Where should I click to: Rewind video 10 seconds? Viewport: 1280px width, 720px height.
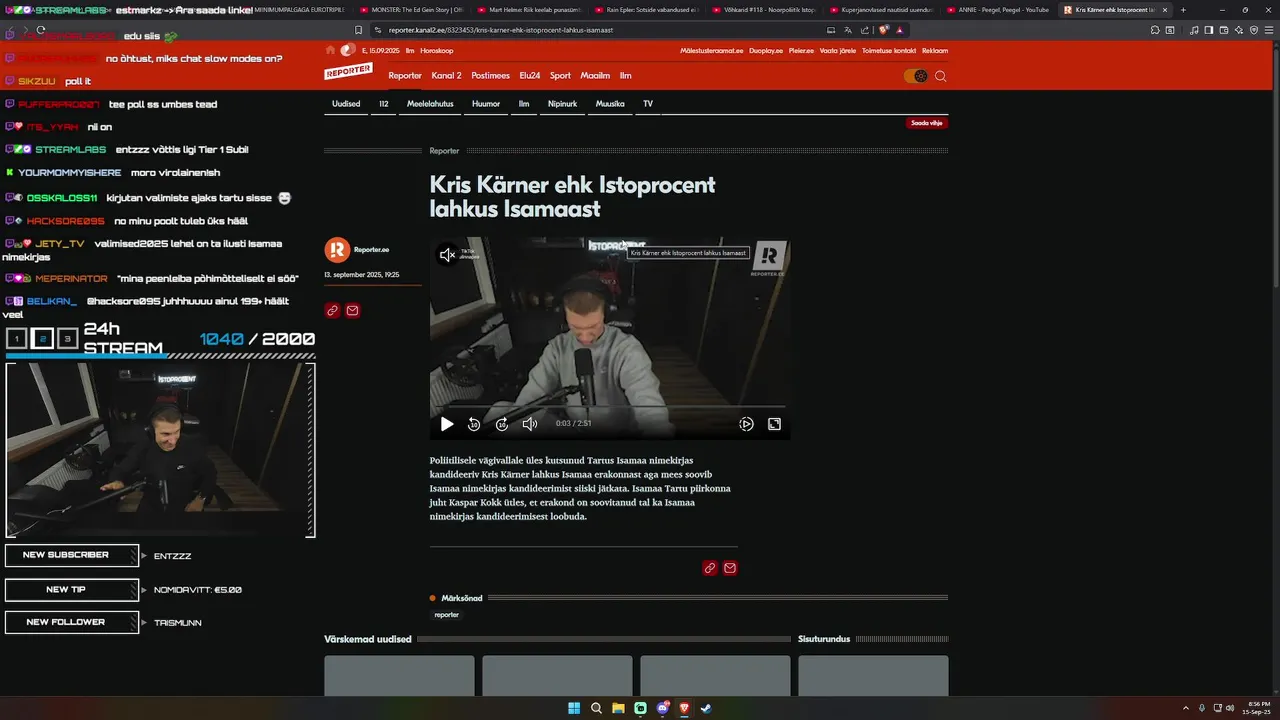pos(474,424)
